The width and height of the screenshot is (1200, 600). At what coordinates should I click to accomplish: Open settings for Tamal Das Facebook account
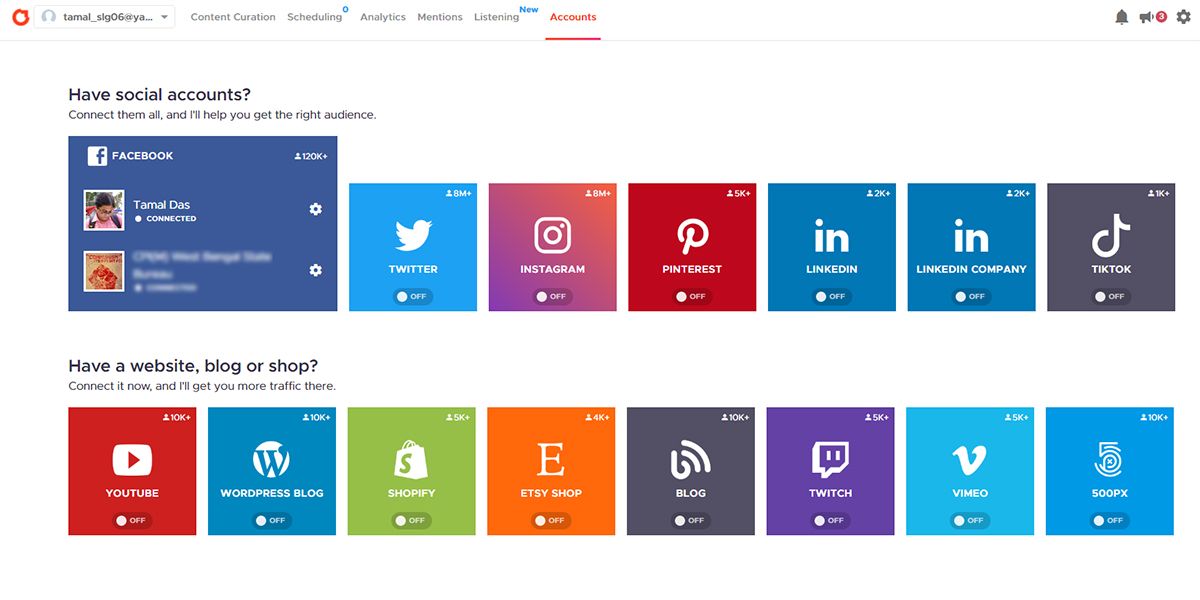[x=315, y=209]
